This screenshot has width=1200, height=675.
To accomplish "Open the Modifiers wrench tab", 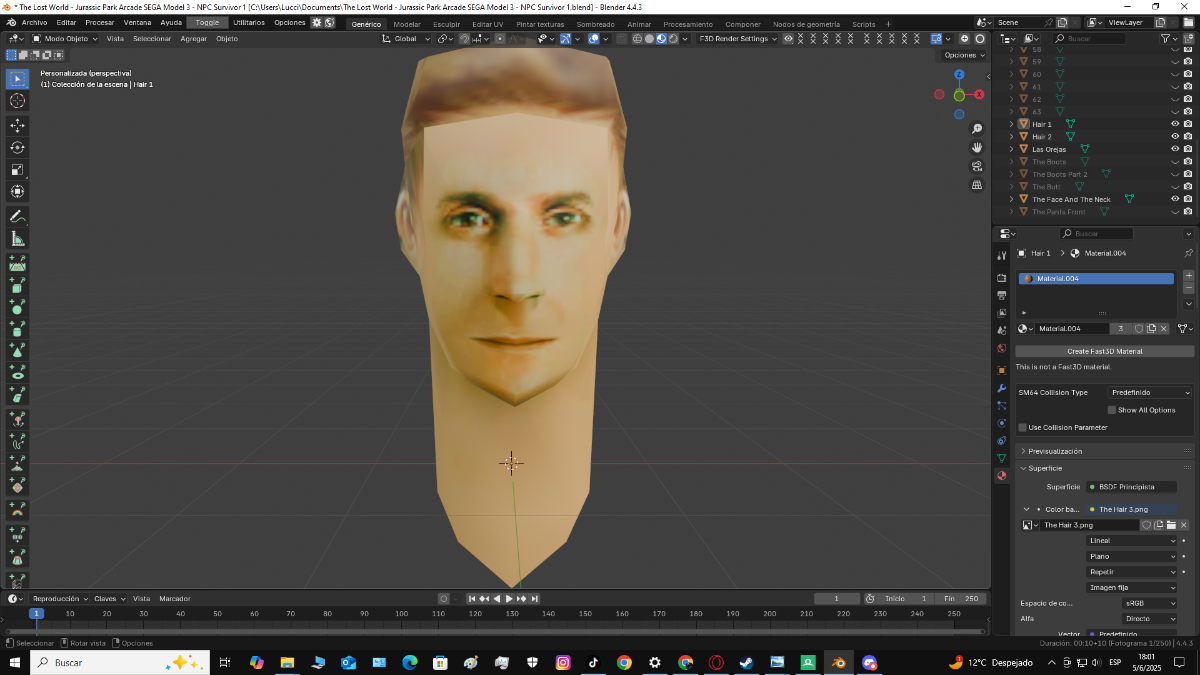I will pyautogui.click(x=1001, y=388).
